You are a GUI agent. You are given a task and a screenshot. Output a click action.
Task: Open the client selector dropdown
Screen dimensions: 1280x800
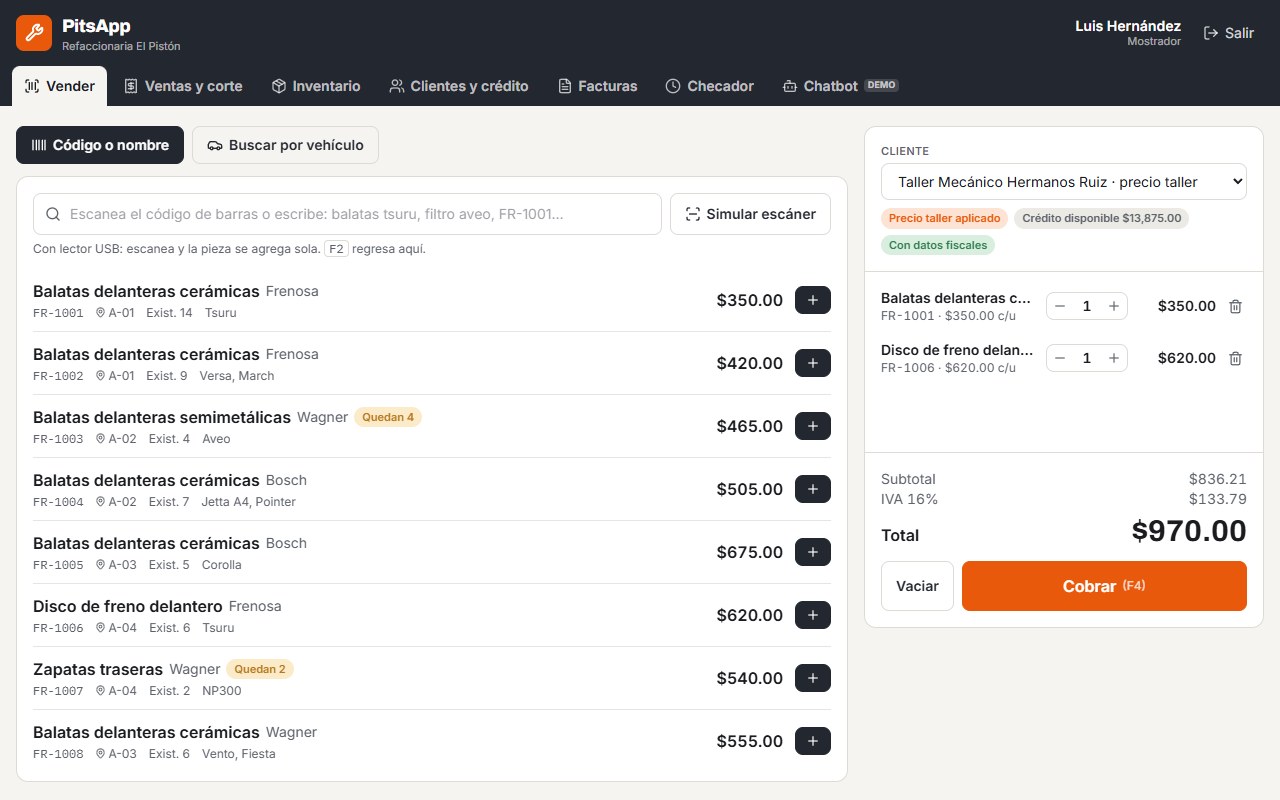1064,182
